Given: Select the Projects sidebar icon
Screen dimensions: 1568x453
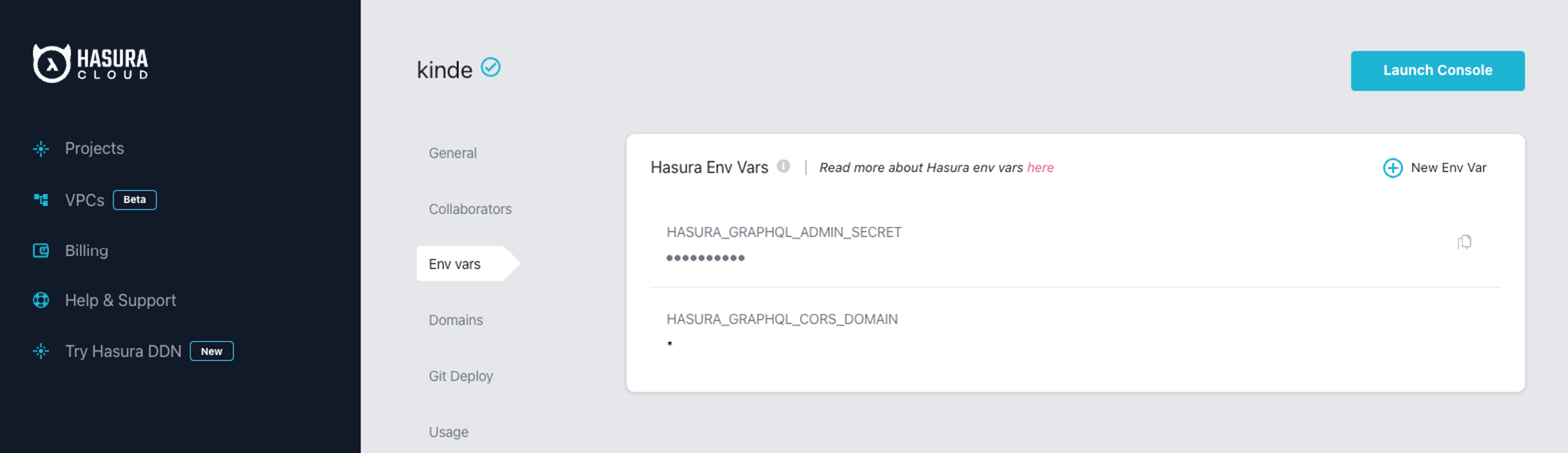Looking at the screenshot, I should click(x=41, y=148).
